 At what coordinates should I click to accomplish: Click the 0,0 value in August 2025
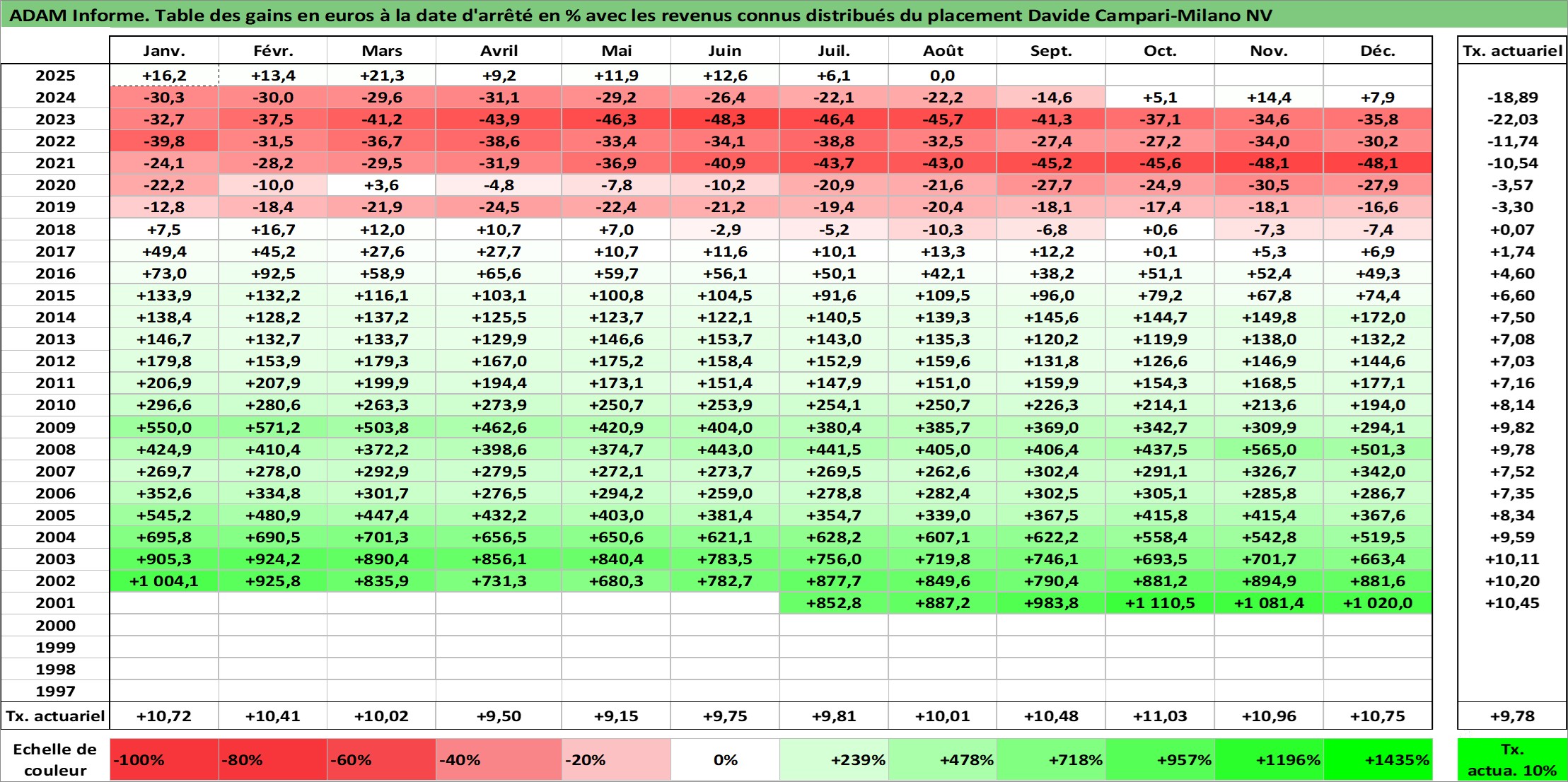coord(943,76)
